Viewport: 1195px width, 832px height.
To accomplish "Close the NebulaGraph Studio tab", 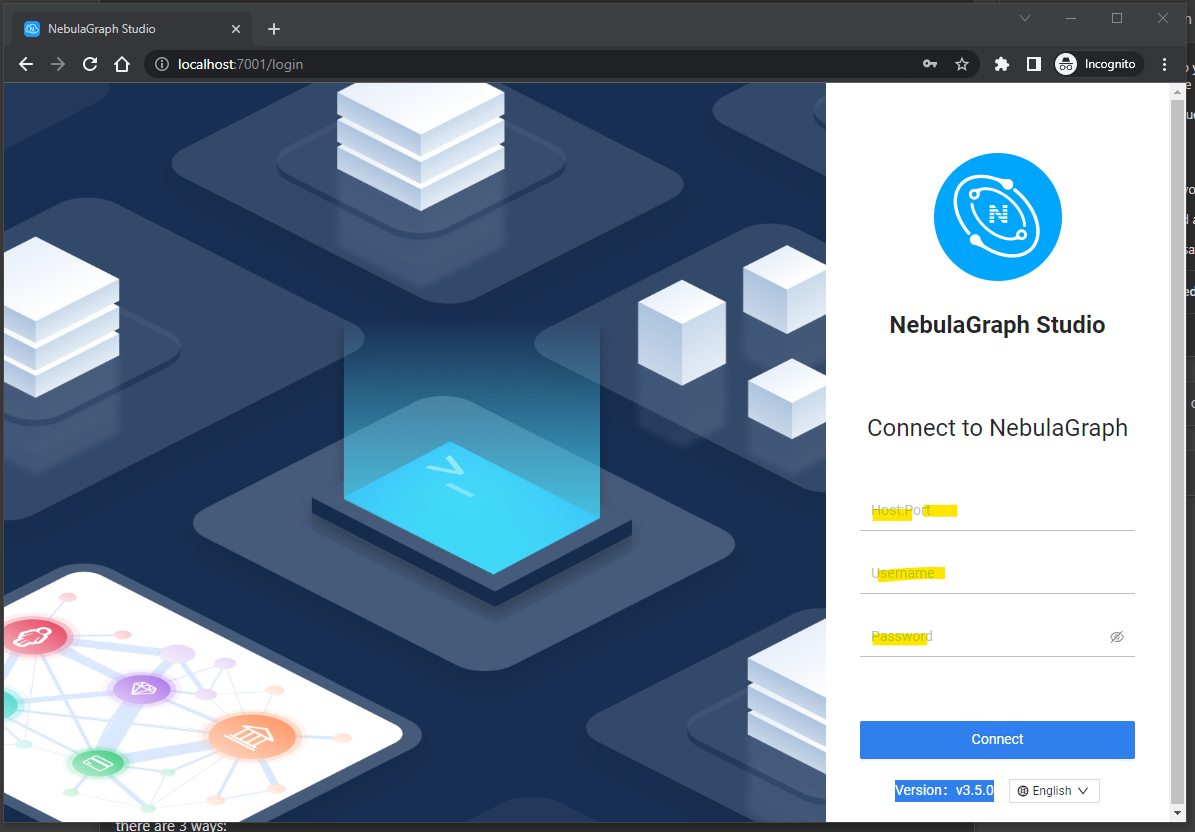I will pyautogui.click(x=235, y=29).
